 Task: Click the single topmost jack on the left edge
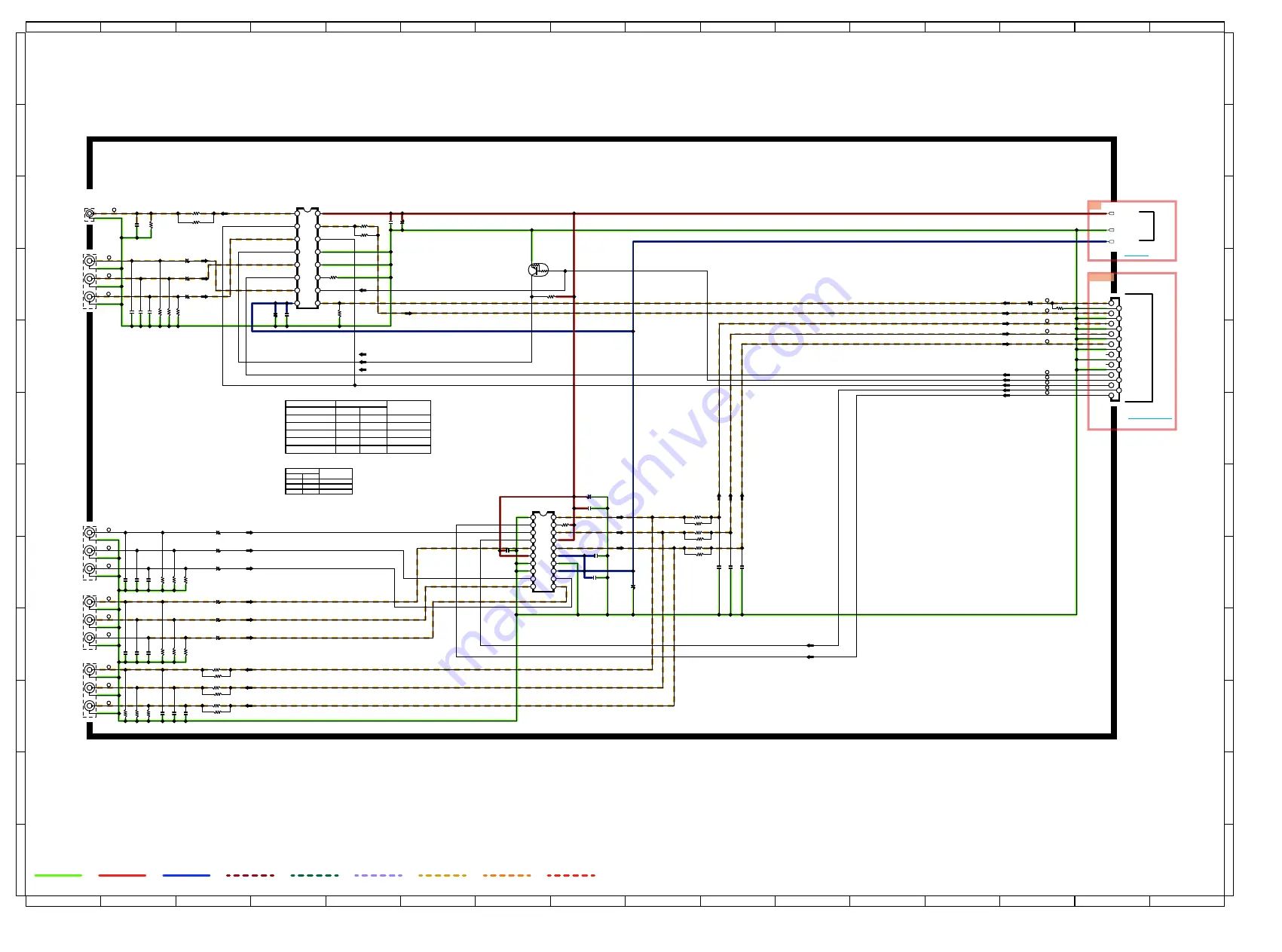(x=90, y=213)
